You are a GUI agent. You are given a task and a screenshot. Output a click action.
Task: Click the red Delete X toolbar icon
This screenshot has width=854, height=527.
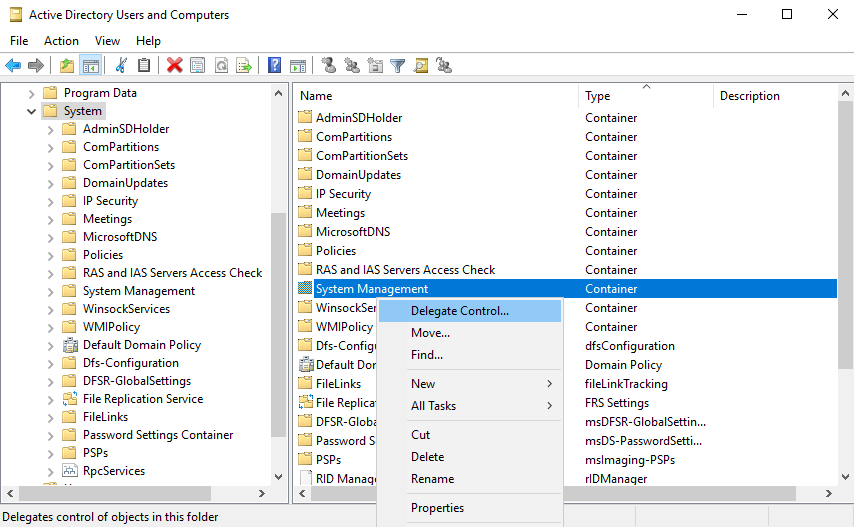175,66
